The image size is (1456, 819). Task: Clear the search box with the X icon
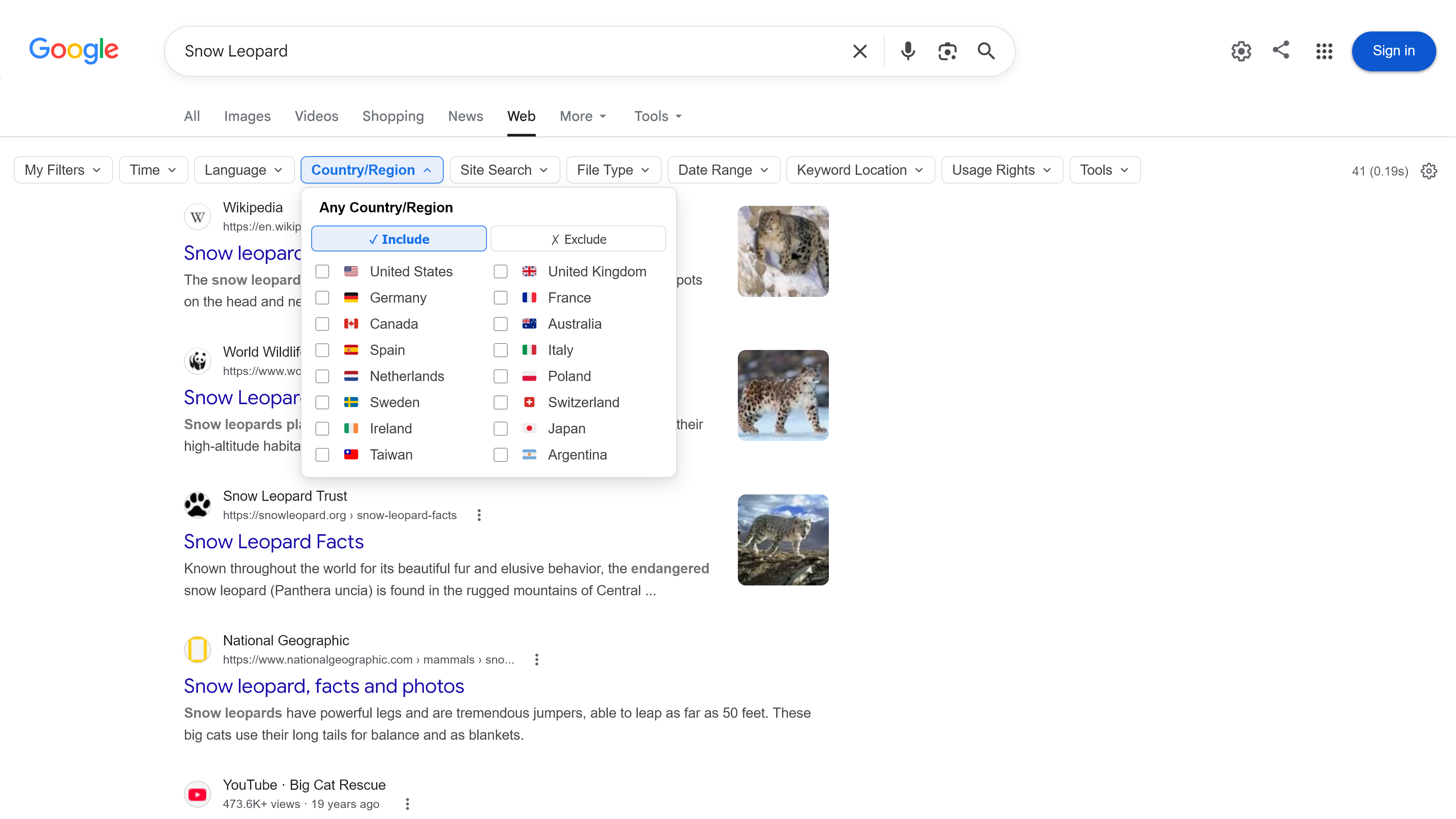(x=860, y=52)
